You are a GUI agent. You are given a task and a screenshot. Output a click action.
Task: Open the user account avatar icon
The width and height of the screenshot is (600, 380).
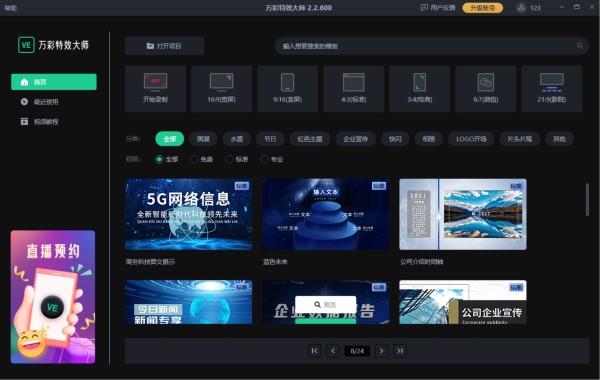521,8
